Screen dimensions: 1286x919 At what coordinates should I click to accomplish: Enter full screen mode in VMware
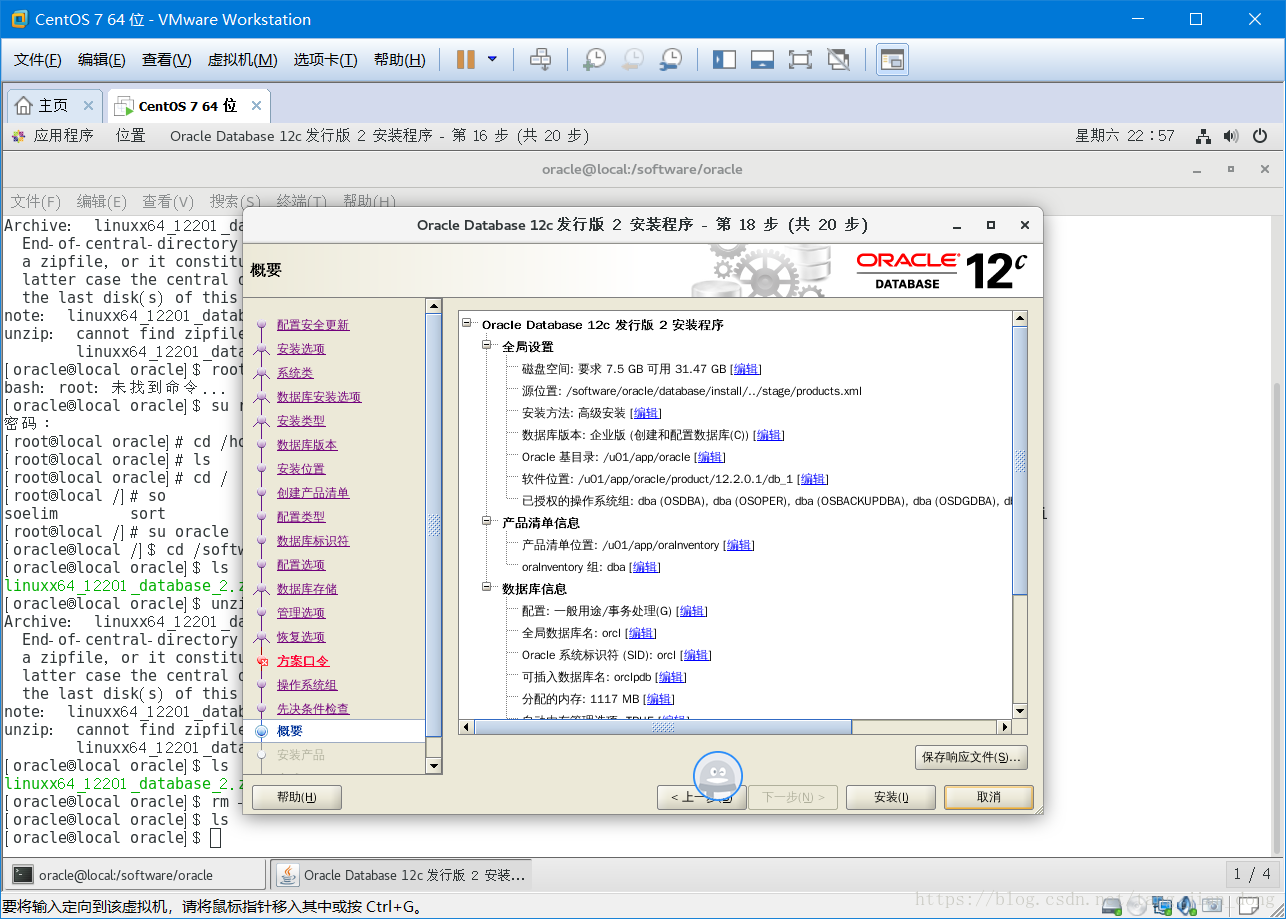[800, 60]
